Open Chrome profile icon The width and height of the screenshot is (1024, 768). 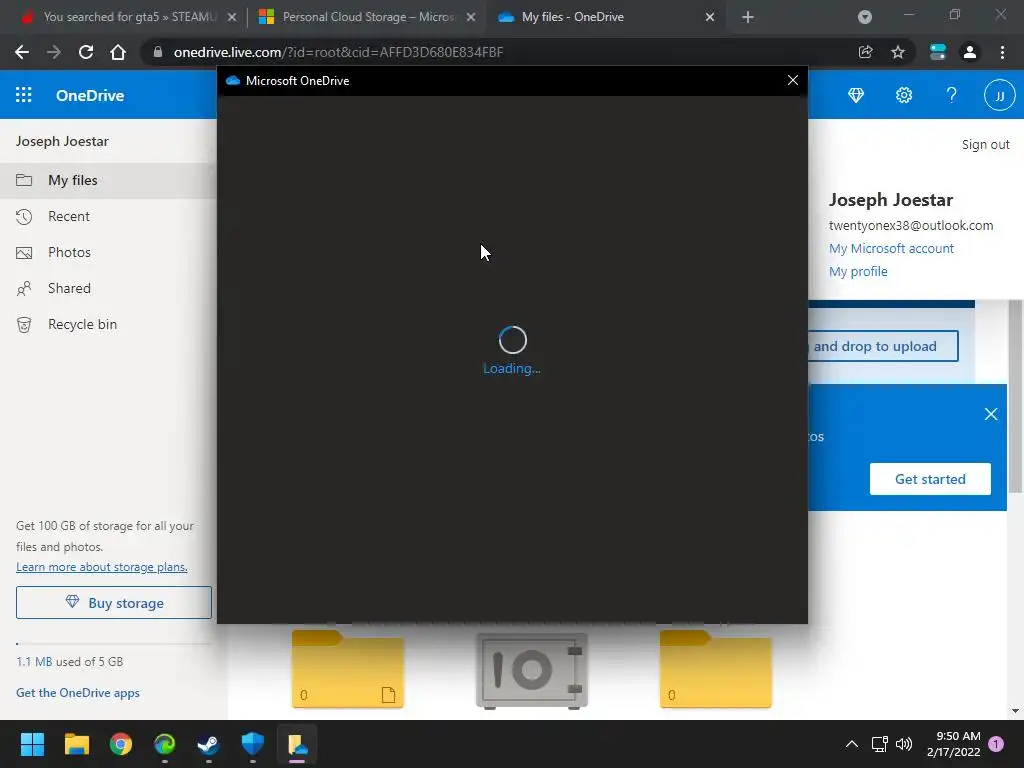(x=970, y=52)
